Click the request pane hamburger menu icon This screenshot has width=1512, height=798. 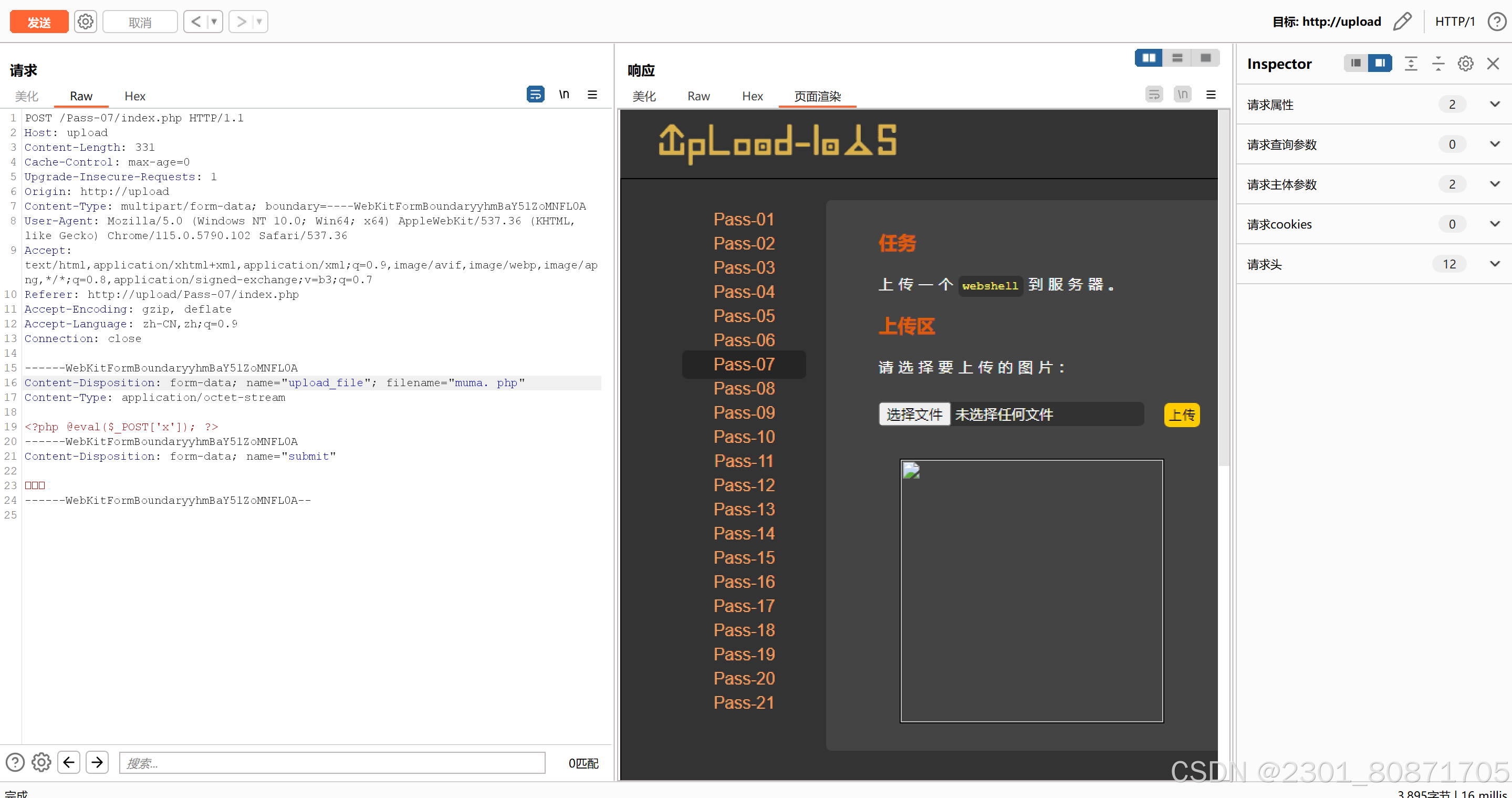coord(592,94)
